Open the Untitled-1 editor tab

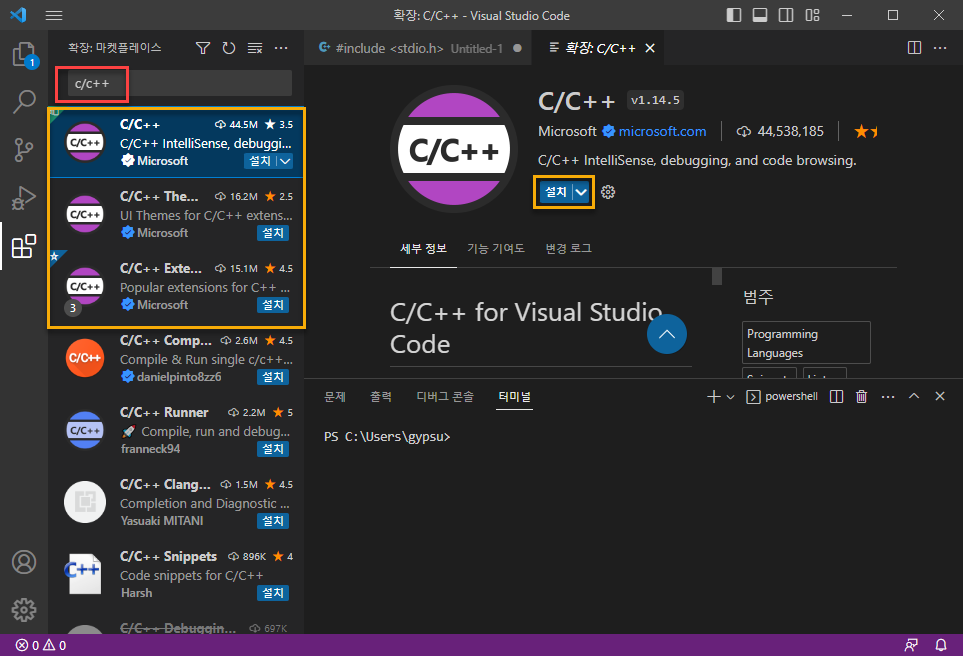pos(418,48)
